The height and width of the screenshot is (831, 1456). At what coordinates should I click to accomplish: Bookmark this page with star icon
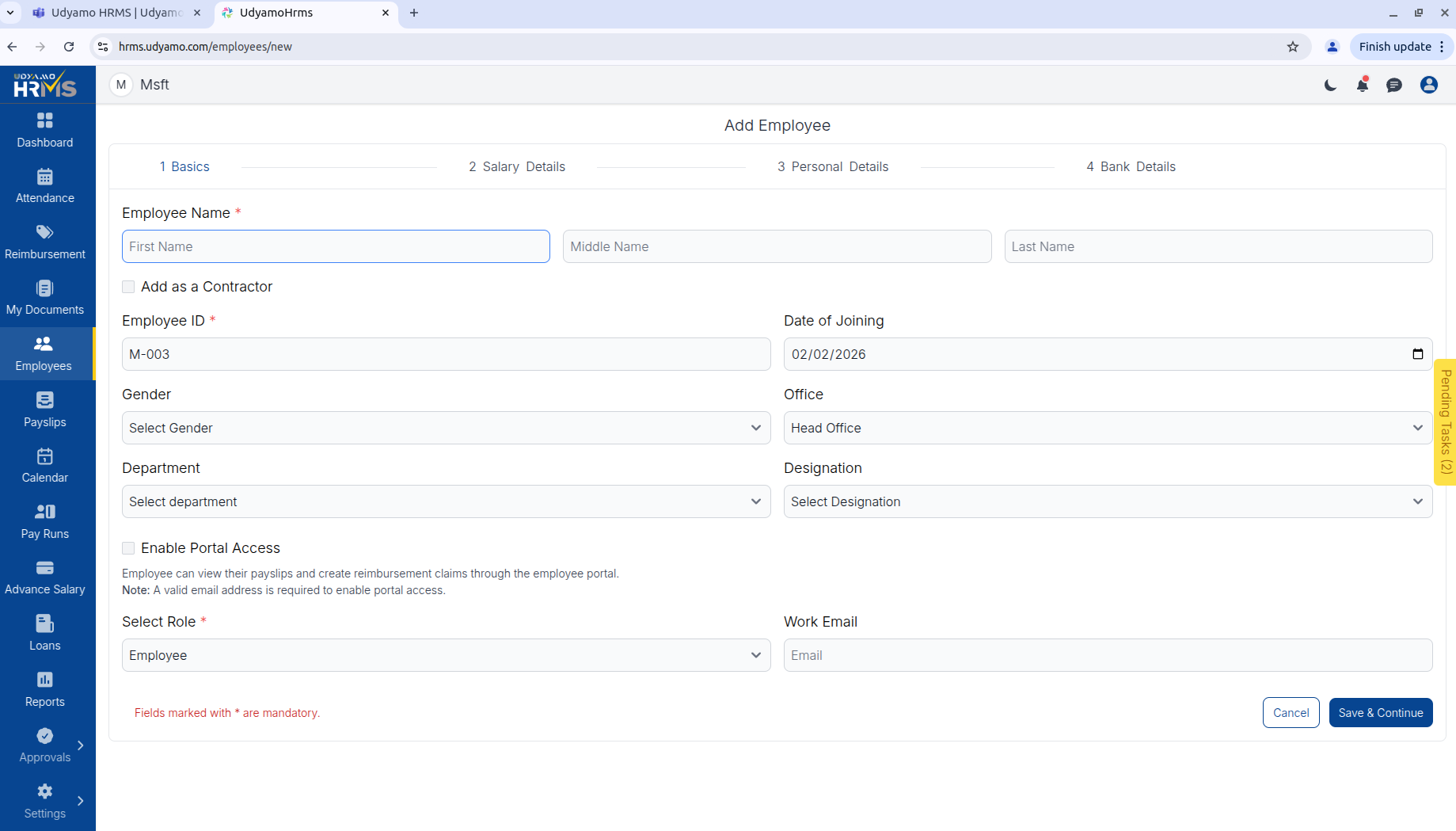pyautogui.click(x=1293, y=47)
